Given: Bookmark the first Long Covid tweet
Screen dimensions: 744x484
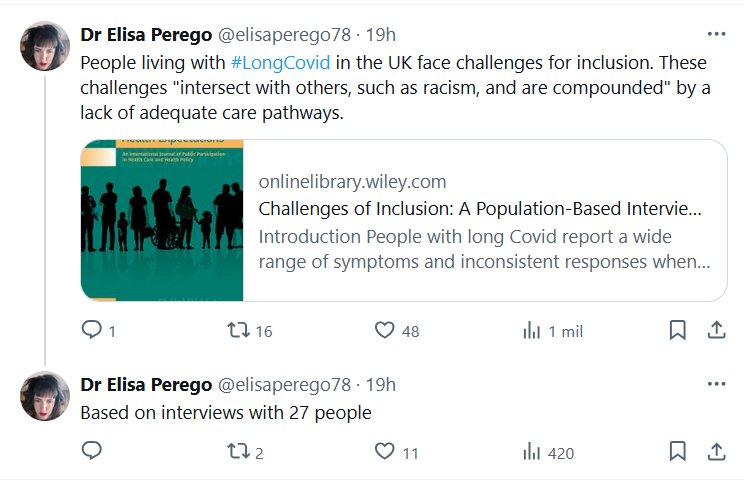Looking at the screenshot, I should [x=677, y=330].
